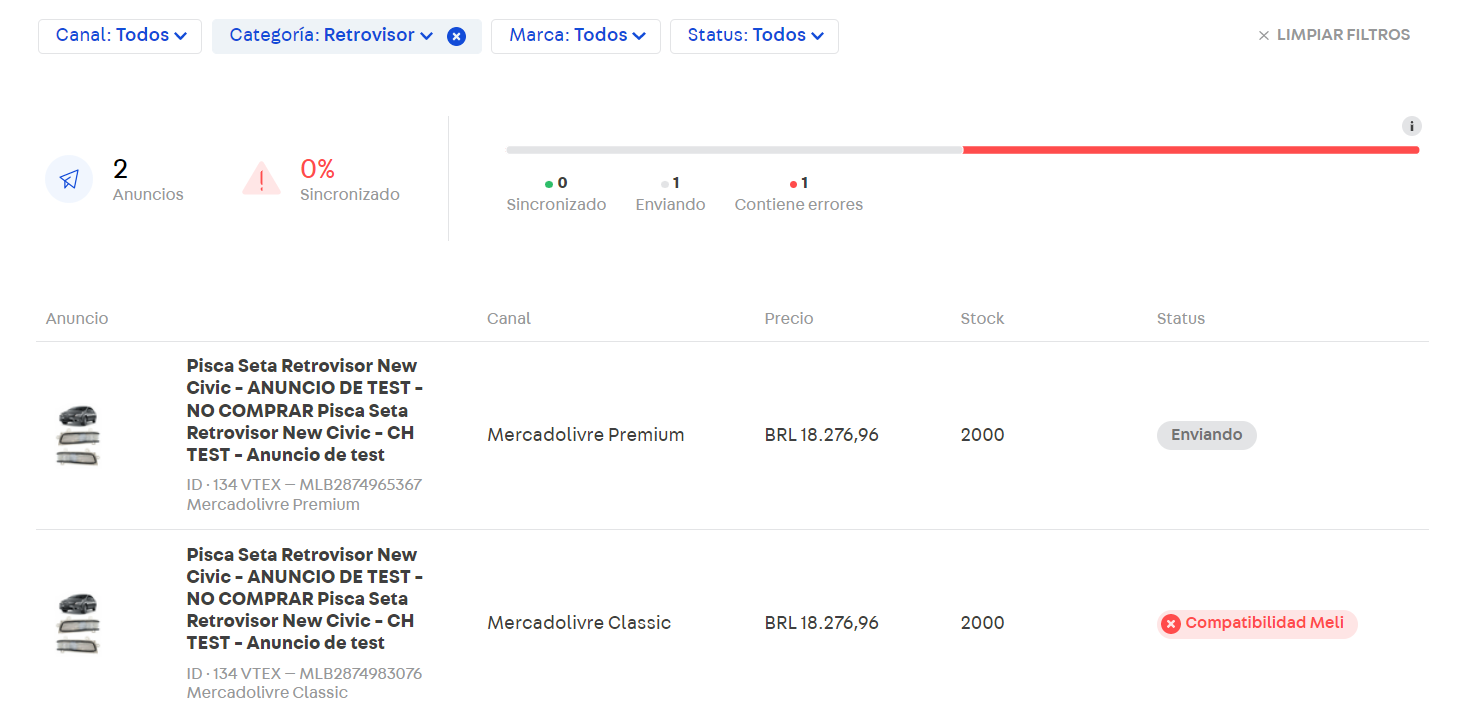Click the red warning triangle icon
This screenshot has height=714, width=1459.
click(261, 181)
